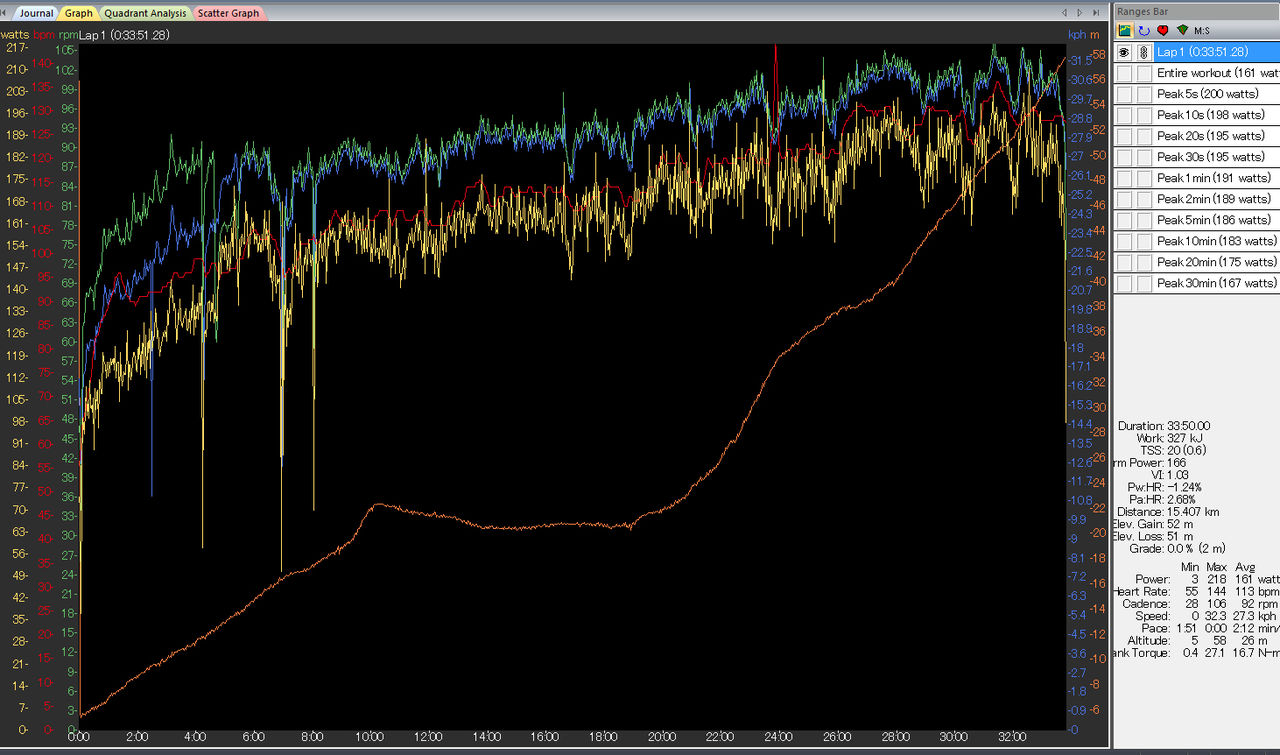
Task: Open the Quadrant Analysis tab
Action: coord(144,13)
